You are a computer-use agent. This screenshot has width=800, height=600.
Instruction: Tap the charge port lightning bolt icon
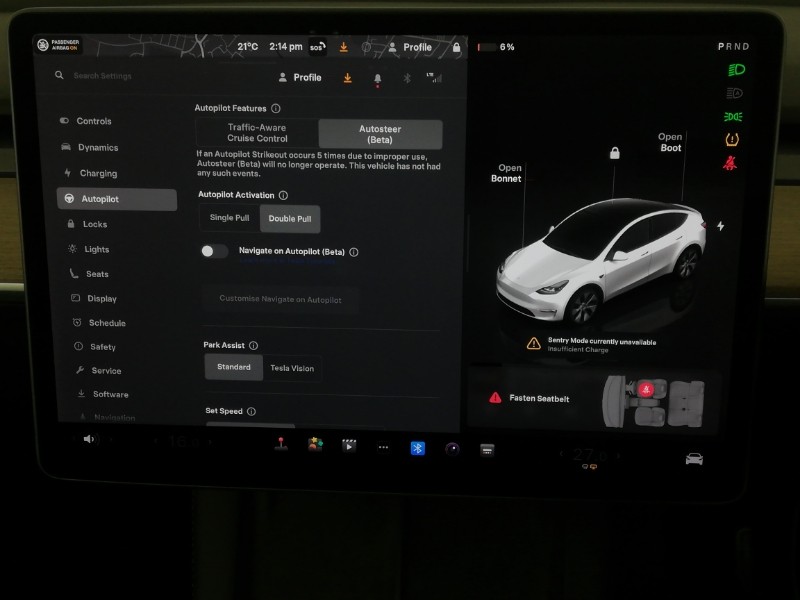point(720,226)
